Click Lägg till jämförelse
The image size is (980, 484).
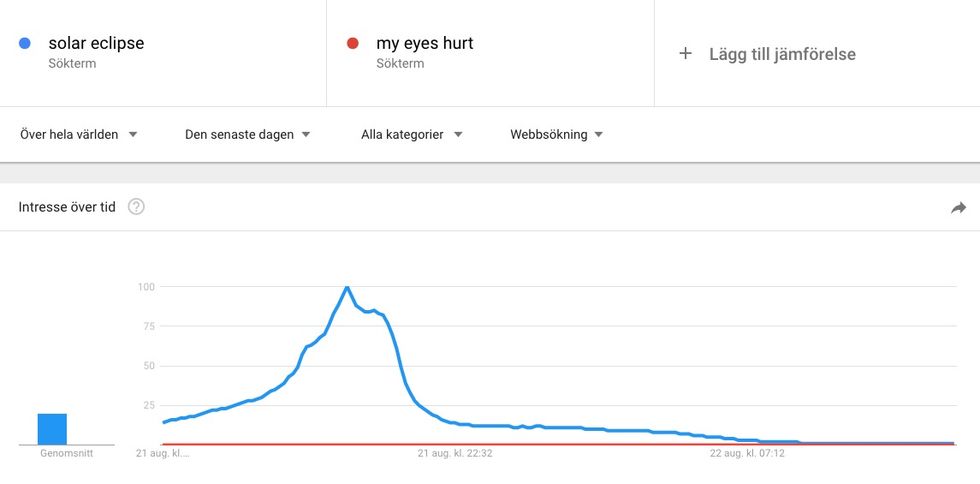782,54
